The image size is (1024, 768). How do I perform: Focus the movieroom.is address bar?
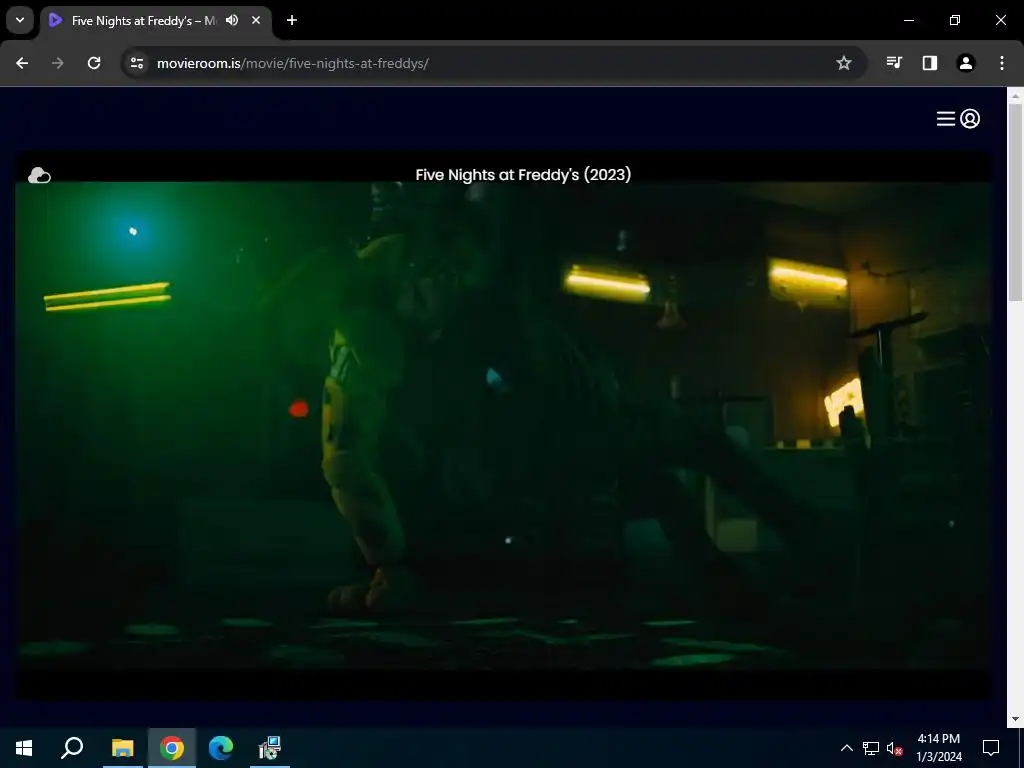[x=494, y=63]
